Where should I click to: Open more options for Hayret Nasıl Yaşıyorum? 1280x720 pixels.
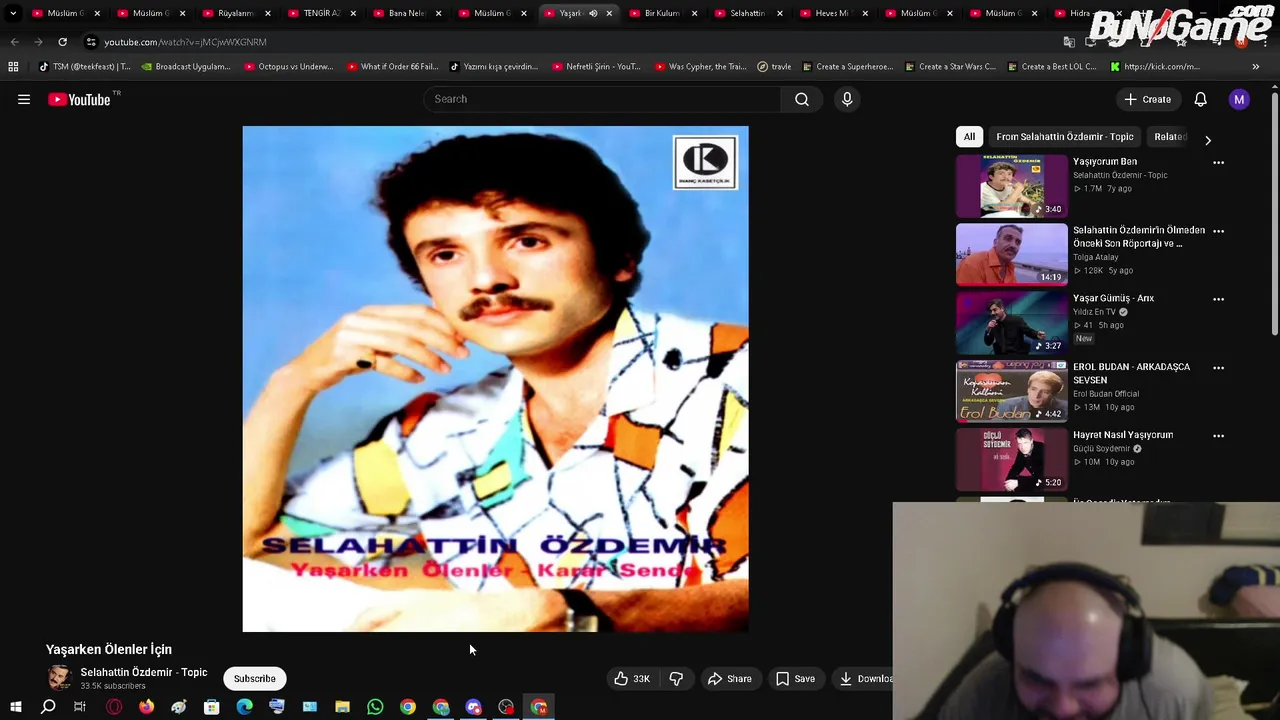point(1218,436)
